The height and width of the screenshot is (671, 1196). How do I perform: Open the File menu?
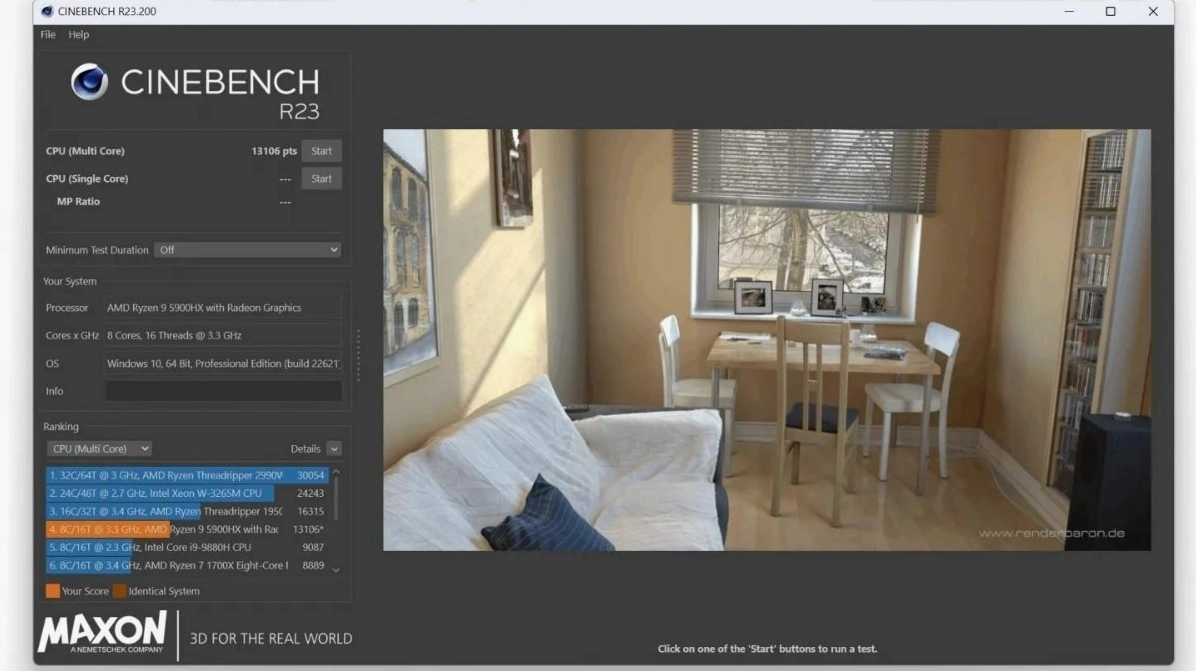click(x=46, y=33)
